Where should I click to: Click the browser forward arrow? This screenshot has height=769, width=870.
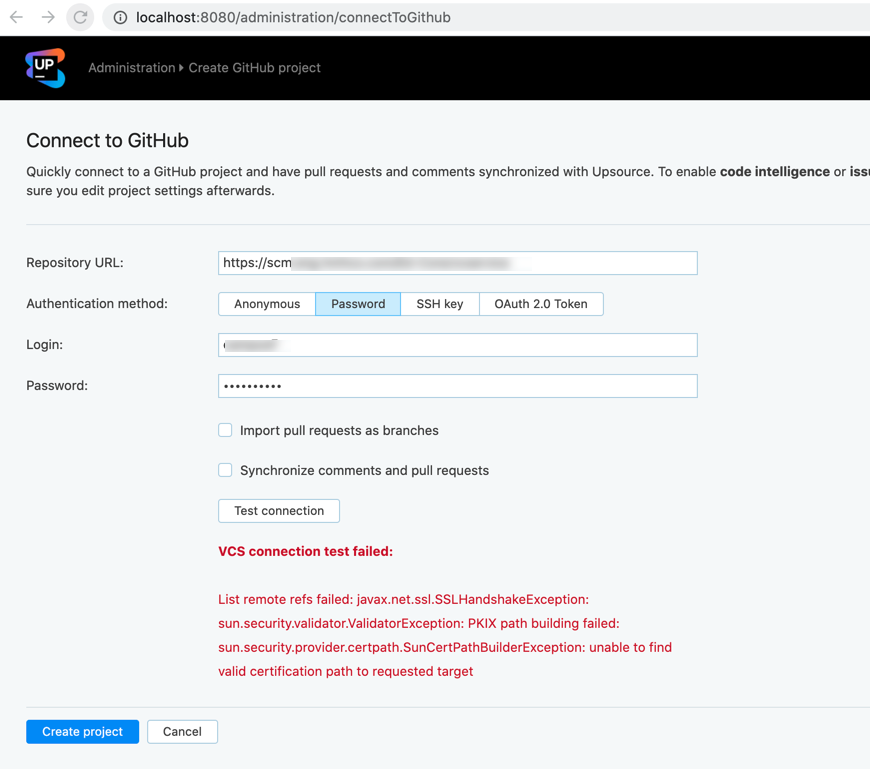[48, 17]
